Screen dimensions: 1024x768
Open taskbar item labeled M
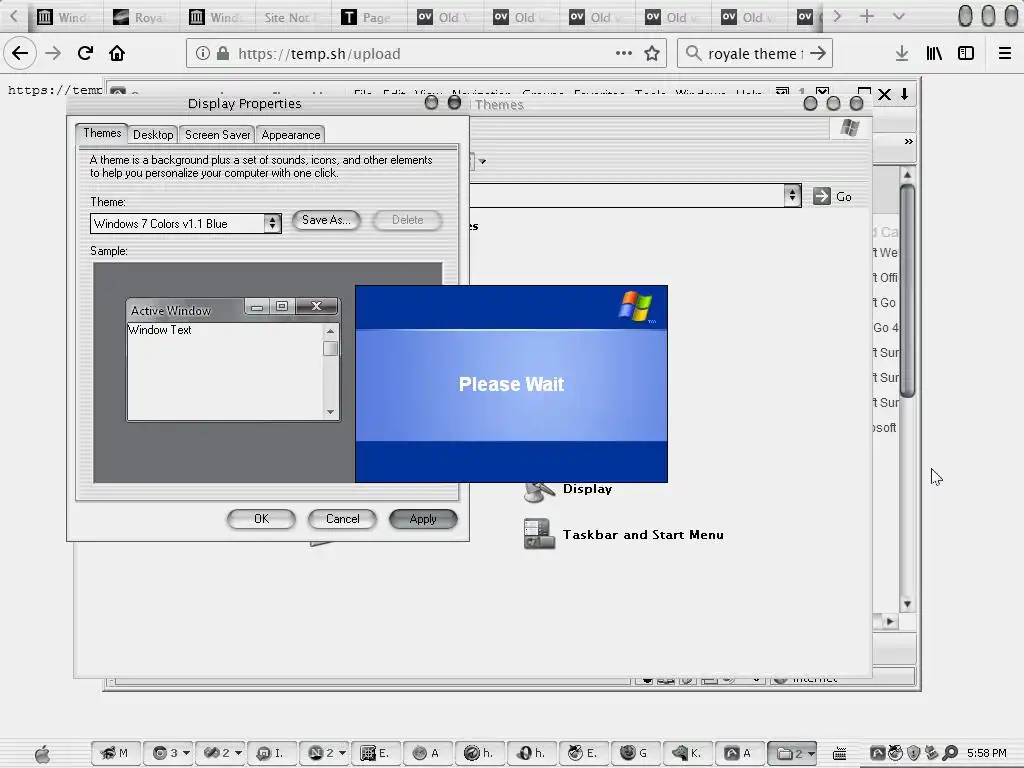(x=115, y=753)
